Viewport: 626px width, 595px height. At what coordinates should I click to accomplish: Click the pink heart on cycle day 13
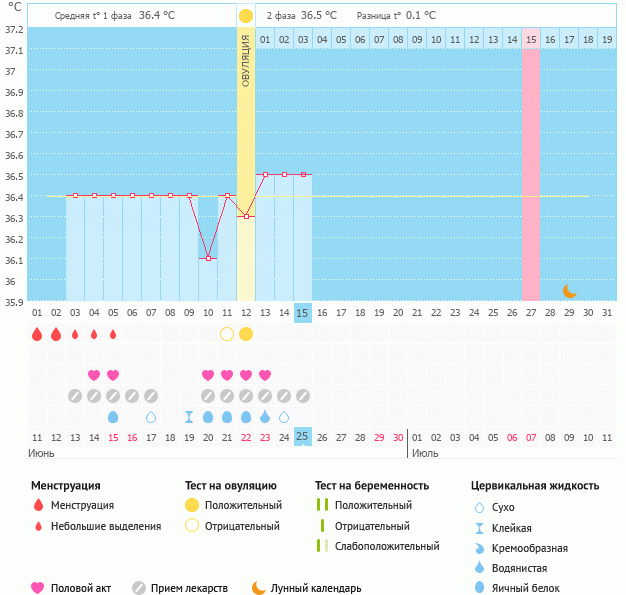pyautogui.click(x=265, y=375)
